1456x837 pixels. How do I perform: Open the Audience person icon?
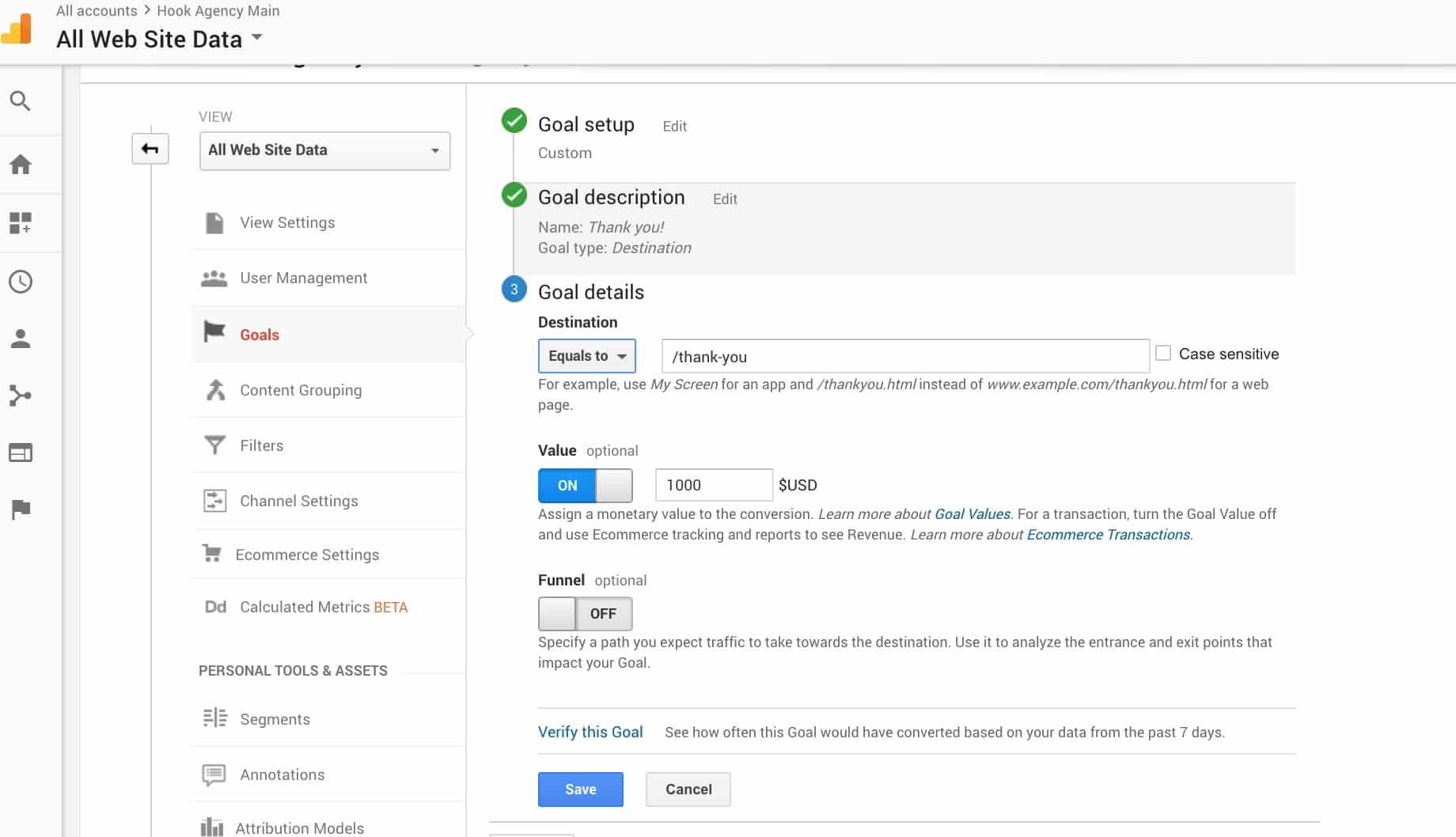pos(21,339)
